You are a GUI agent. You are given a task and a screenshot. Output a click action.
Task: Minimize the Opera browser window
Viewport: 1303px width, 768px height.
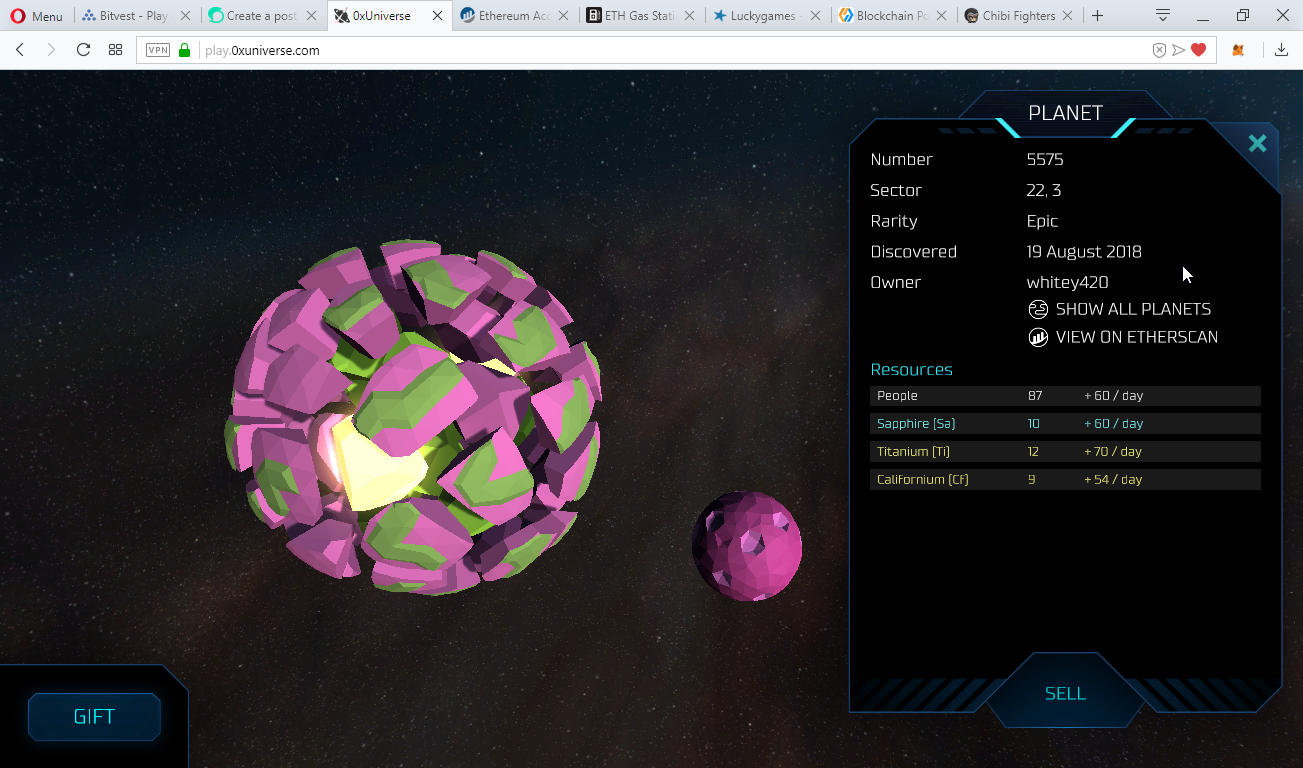tap(1202, 16)
